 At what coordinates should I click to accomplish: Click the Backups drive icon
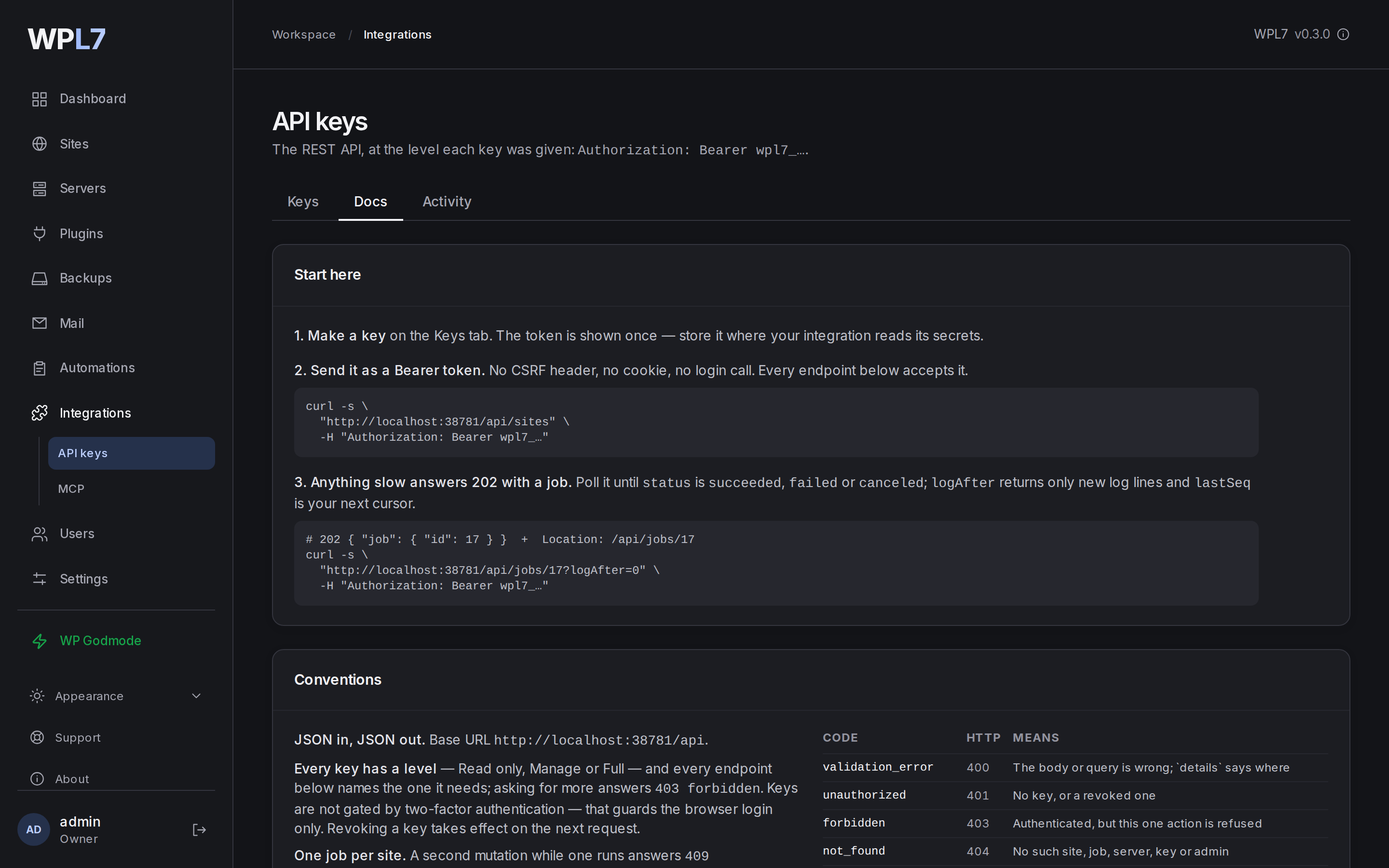coord(39,278)
